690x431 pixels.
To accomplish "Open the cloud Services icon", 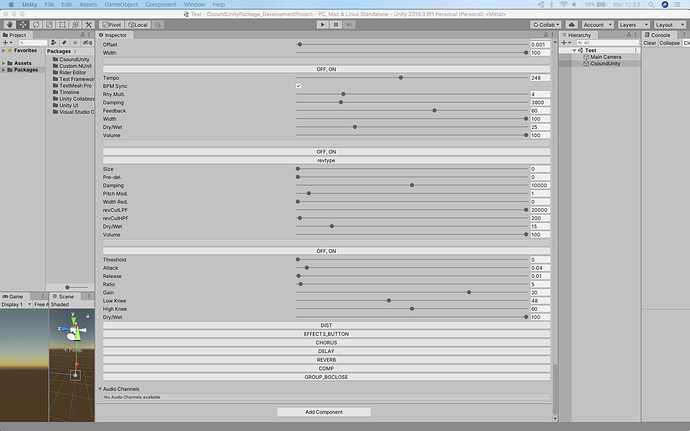I will click(x=572, y=25).
